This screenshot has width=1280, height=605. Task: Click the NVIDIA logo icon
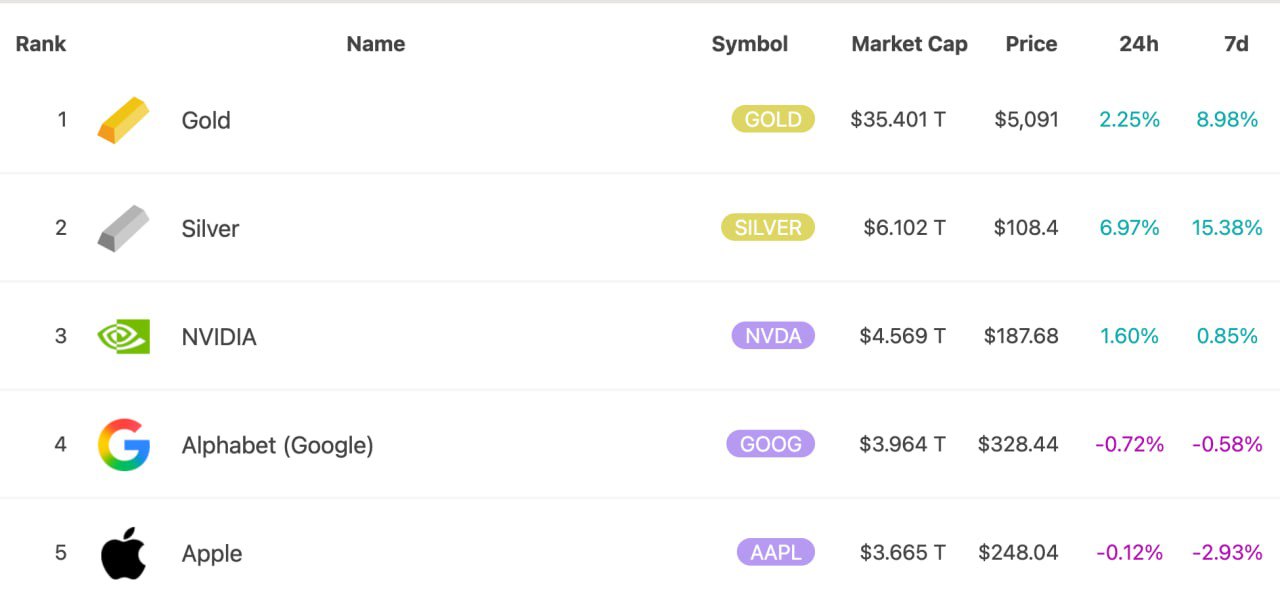[123, 336]
